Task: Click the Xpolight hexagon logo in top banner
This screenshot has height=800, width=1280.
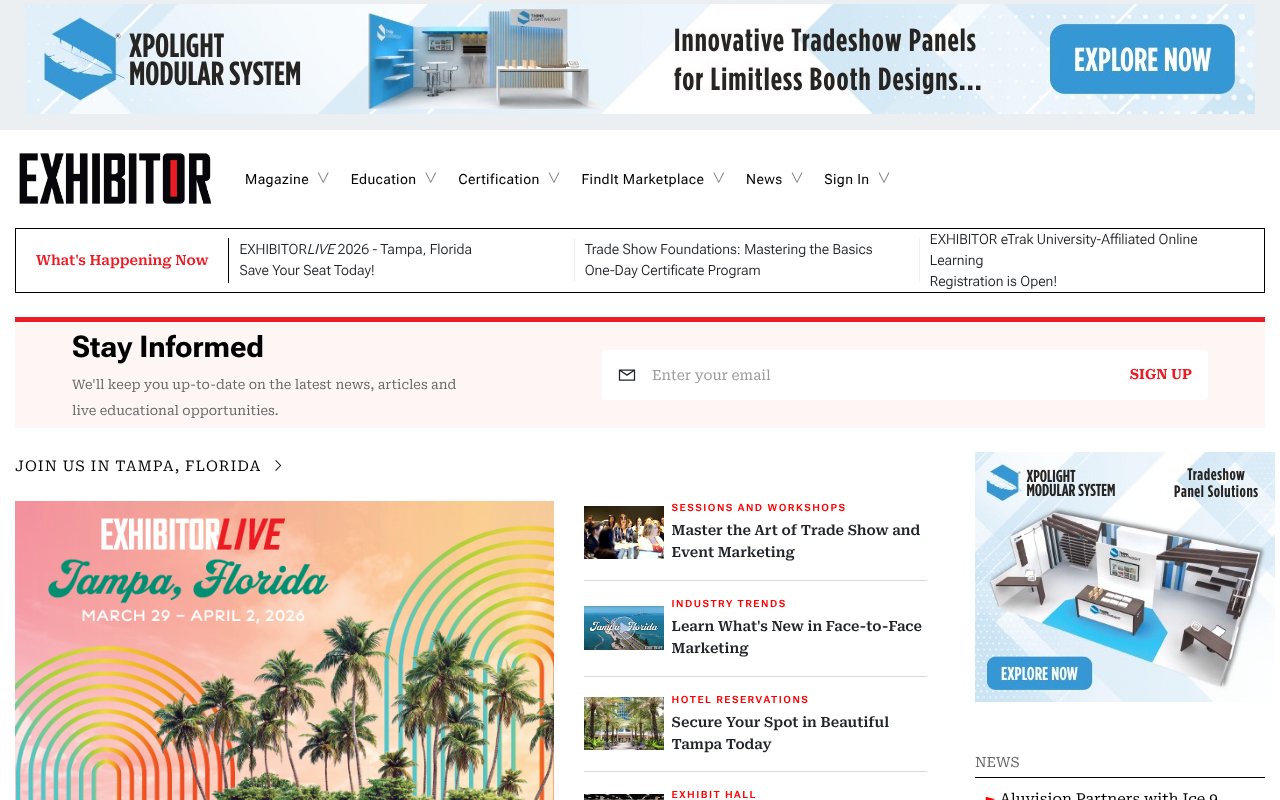Action: (x=78, y=59)
